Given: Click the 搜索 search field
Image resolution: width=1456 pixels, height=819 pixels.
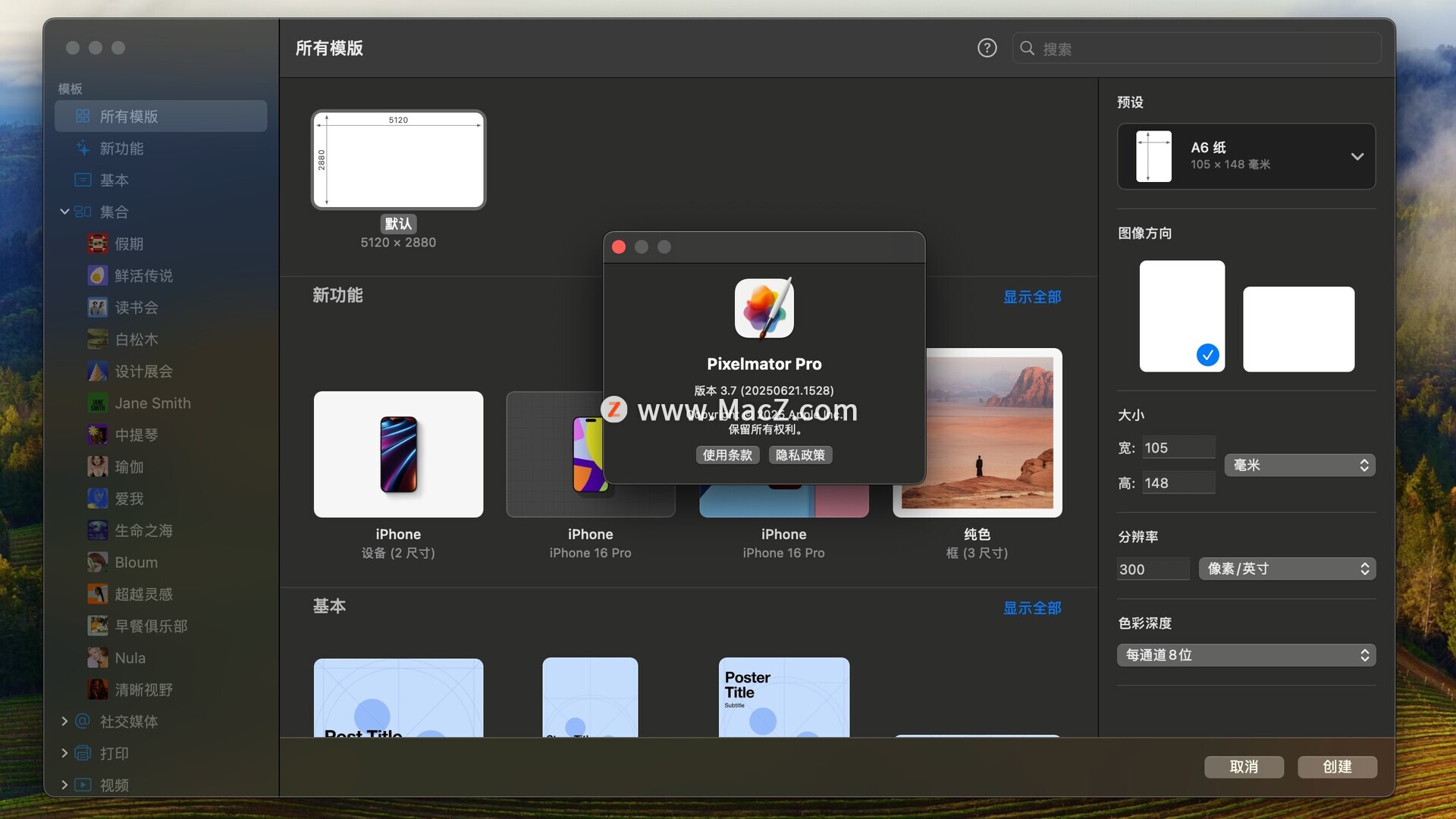Looking at the screenshot, I should click(1197, 49).
